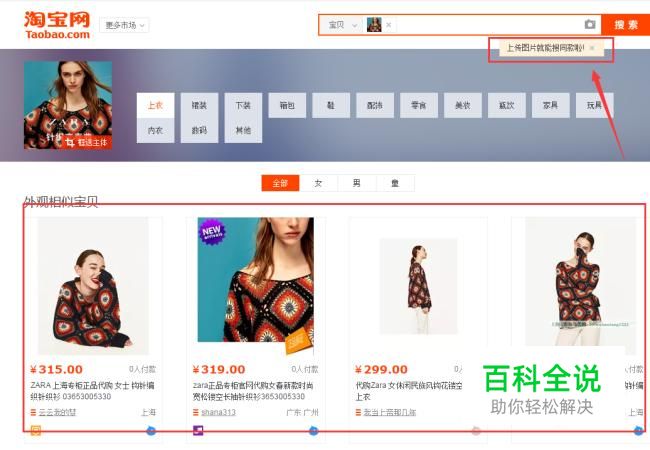The height and width of the screenshot is (450, 650).
Task: Switch to the 男 filter tab
Action: 357,183
